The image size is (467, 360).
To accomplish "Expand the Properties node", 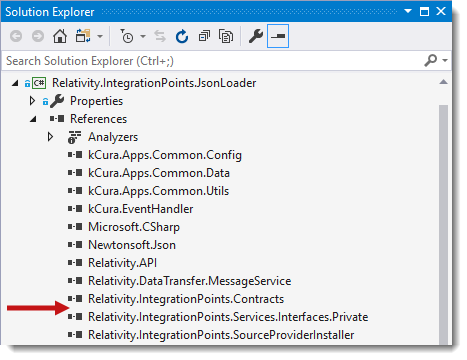I will click(x=32, y=101).
